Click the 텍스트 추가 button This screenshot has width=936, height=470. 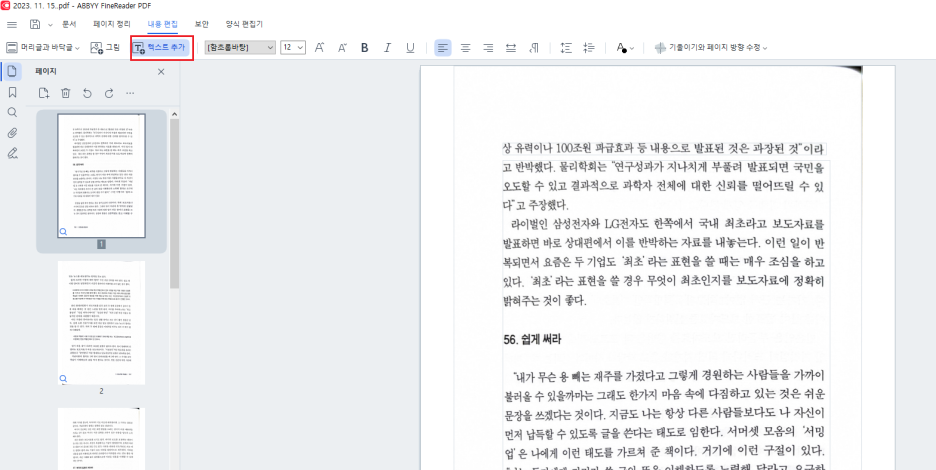pyautogui.click(x=160, y=48)
